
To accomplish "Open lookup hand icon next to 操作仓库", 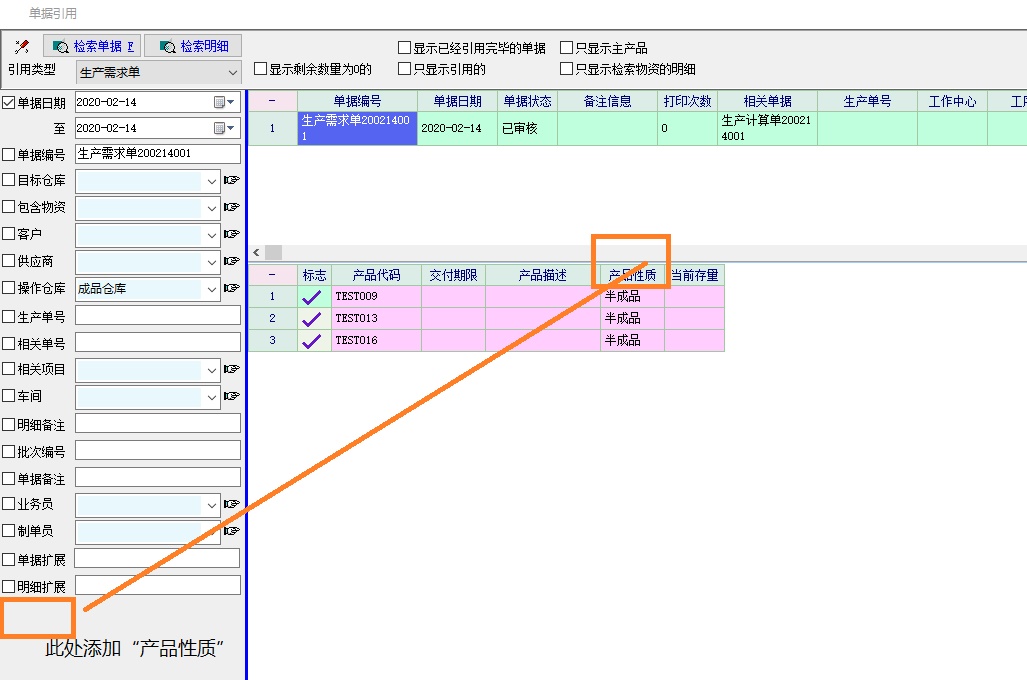I will (232, 288).
